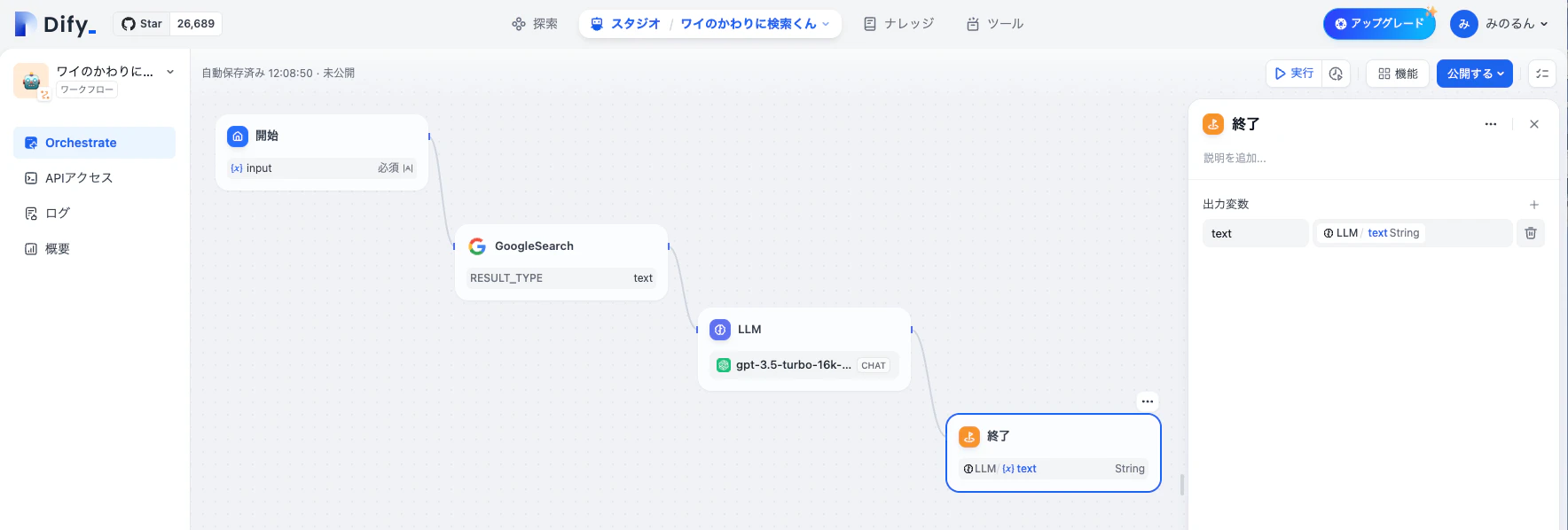The width and height of the screenshot is (1568, 530).
Task: Click the app robot icon in sidebar
Action: (31, 81)
